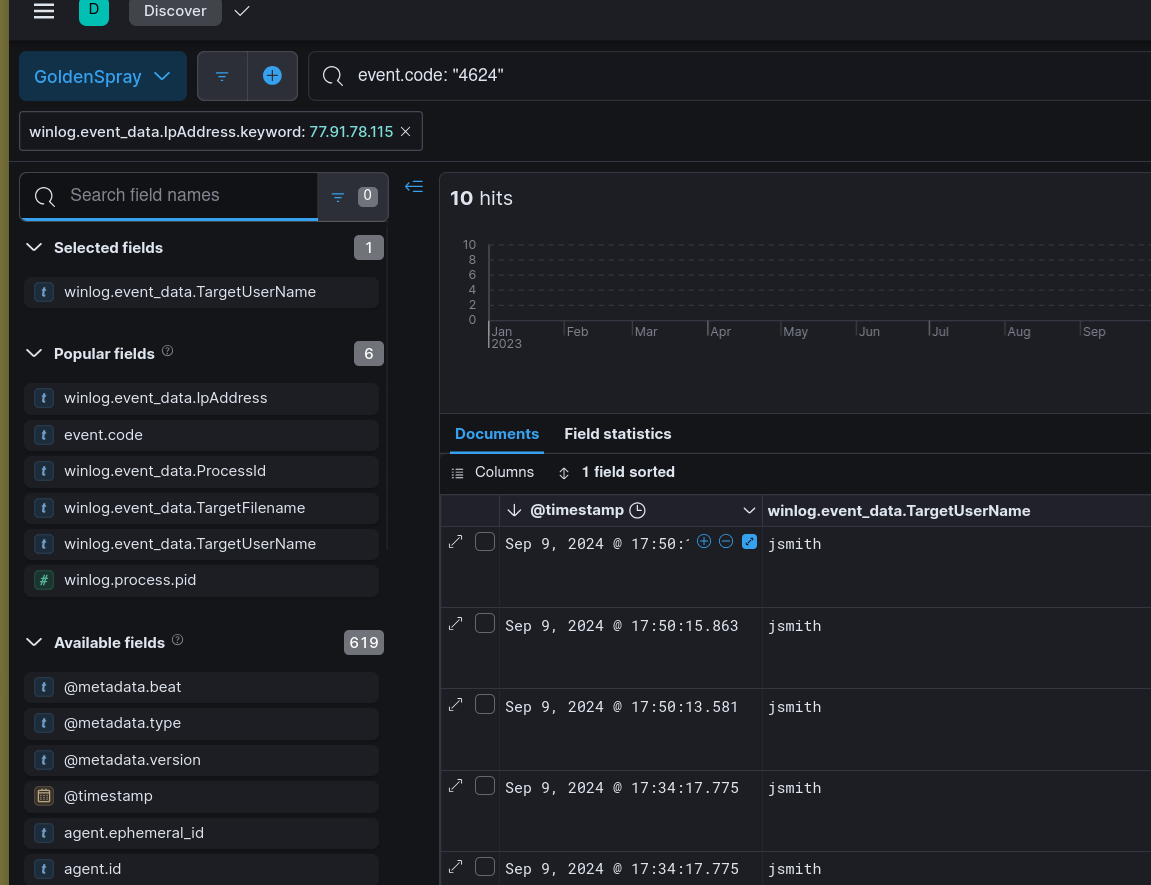Open the filter options menu beside GoldenSpray
The height and width of the screenshot is (885, 1151).
point(222,76)
